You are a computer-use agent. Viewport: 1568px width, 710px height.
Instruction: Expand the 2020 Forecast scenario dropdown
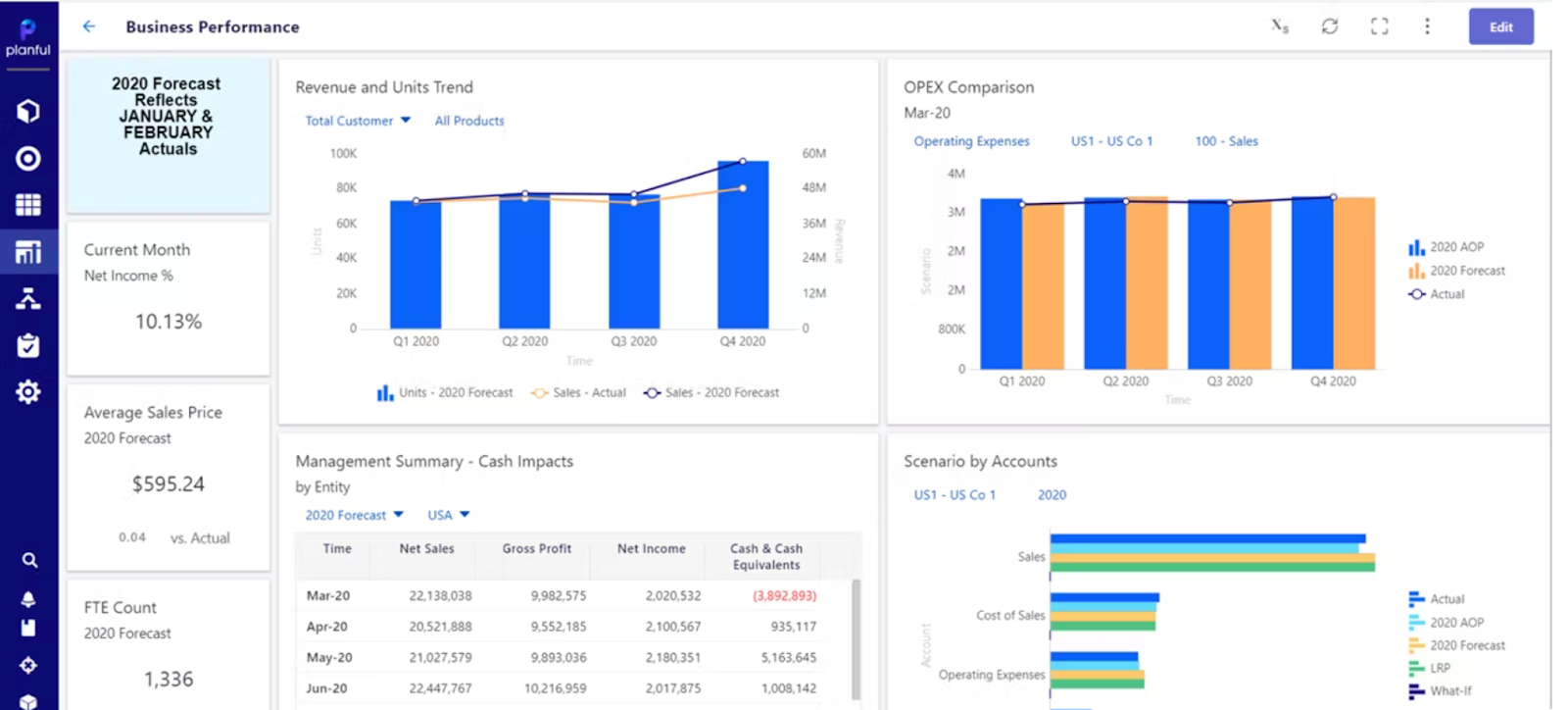pos(354,515)
